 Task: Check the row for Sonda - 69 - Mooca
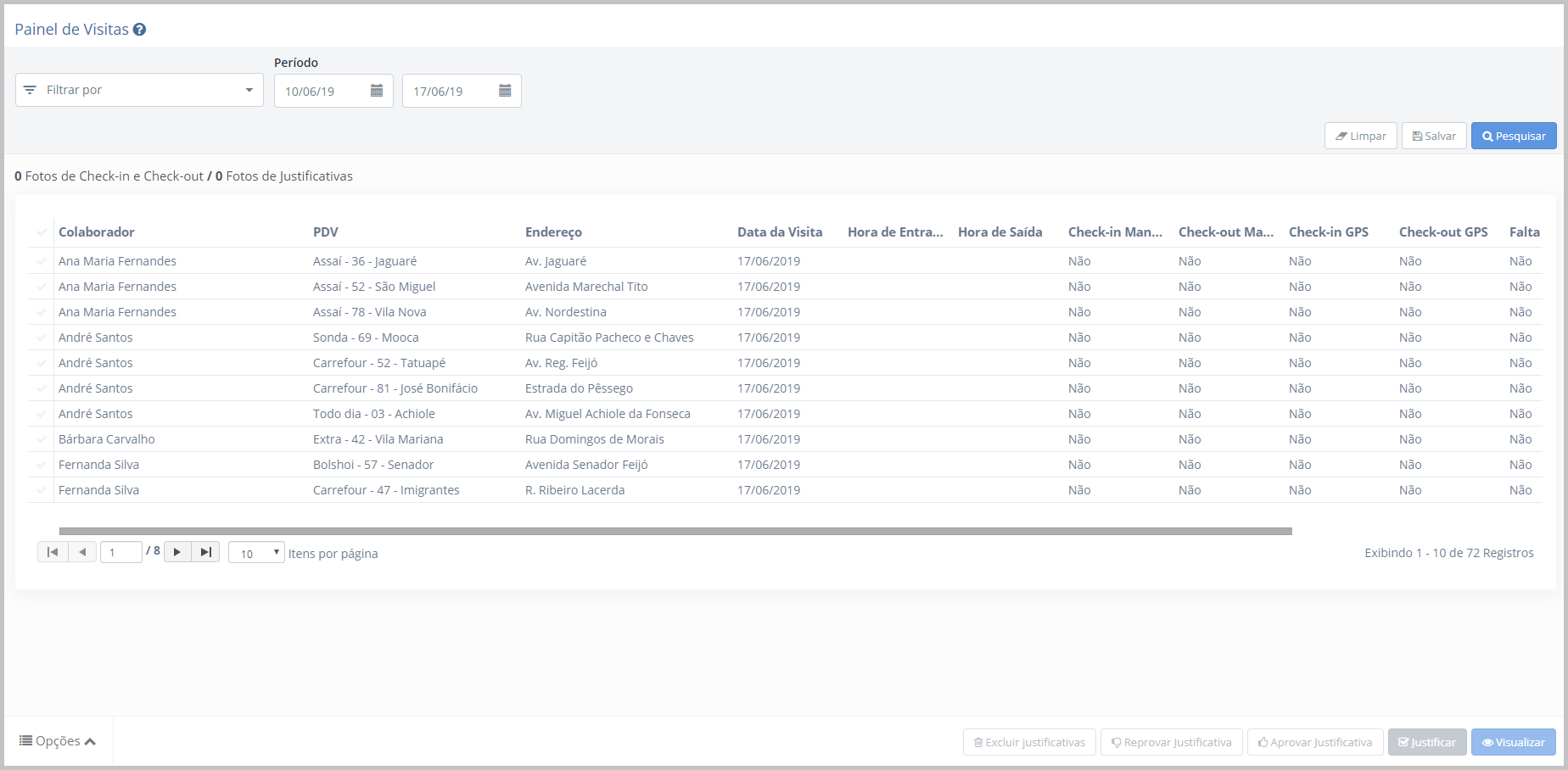42,338
